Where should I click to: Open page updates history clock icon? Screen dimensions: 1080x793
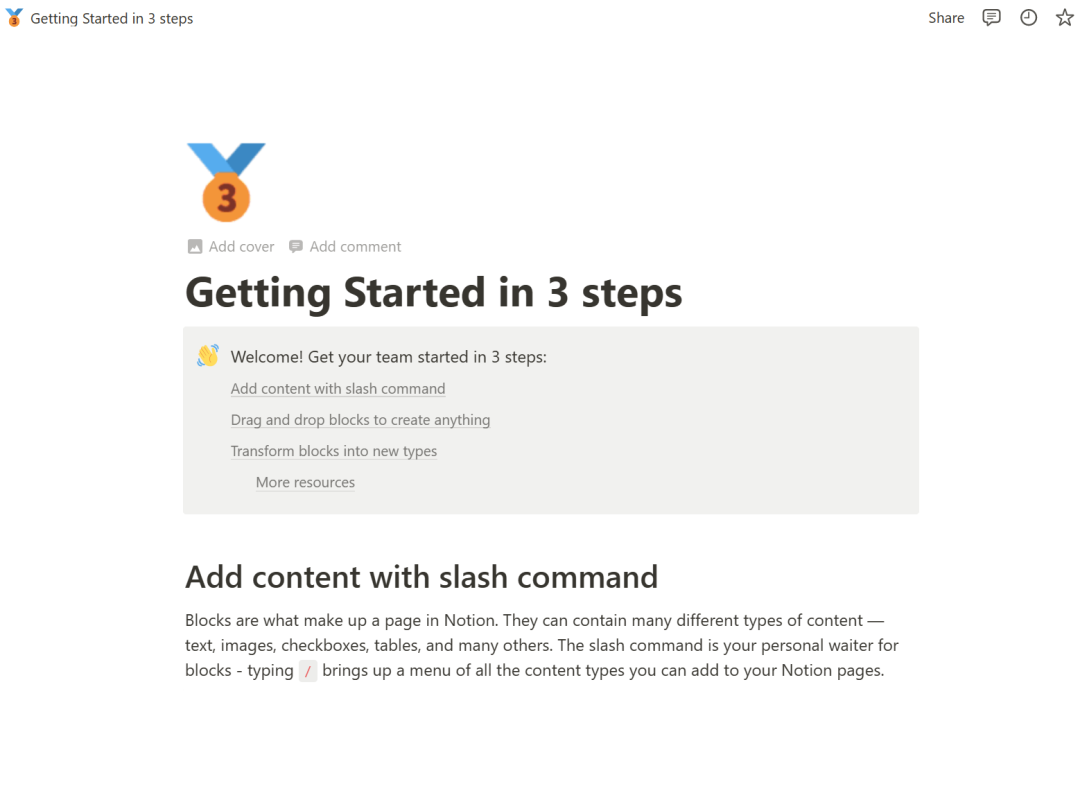(1028, 18)
